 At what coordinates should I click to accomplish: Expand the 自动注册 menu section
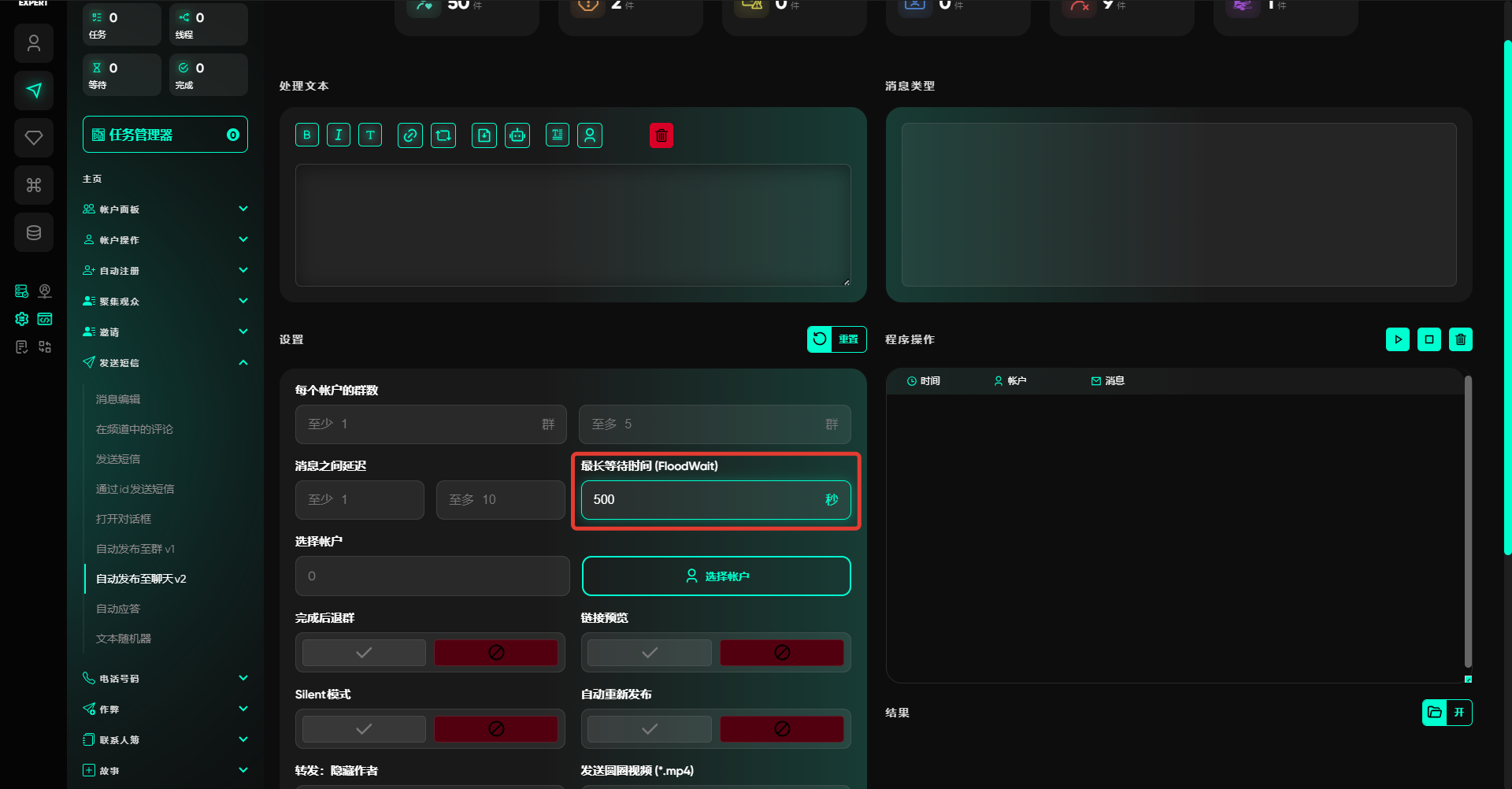tap(165, 271)
